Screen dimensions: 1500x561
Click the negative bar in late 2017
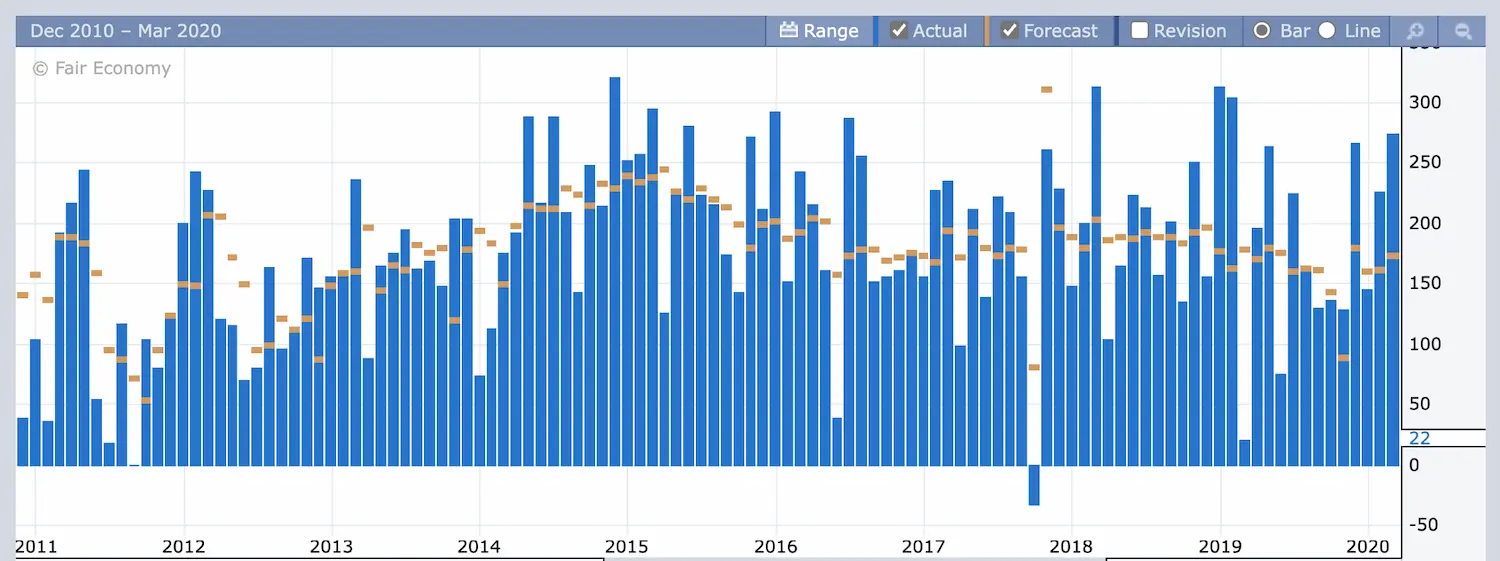tap(1034, 485)
